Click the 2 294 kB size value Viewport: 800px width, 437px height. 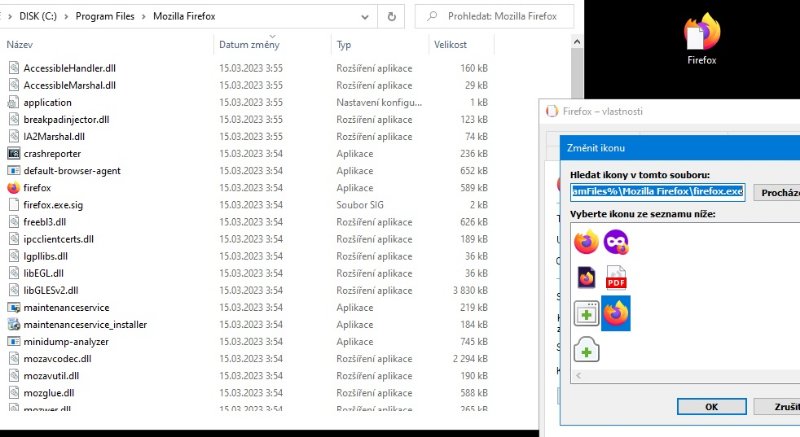(470, 358)
